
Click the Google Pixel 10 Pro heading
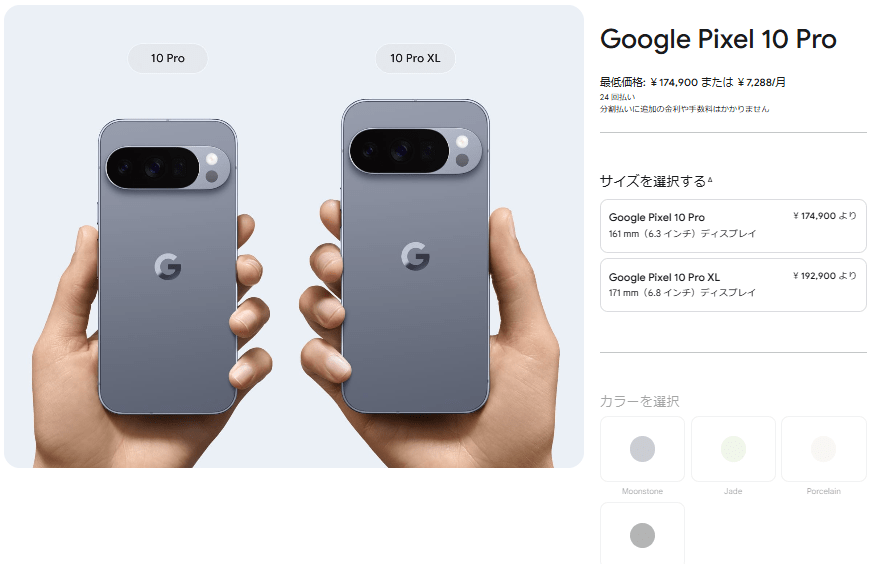coord(718,39)
